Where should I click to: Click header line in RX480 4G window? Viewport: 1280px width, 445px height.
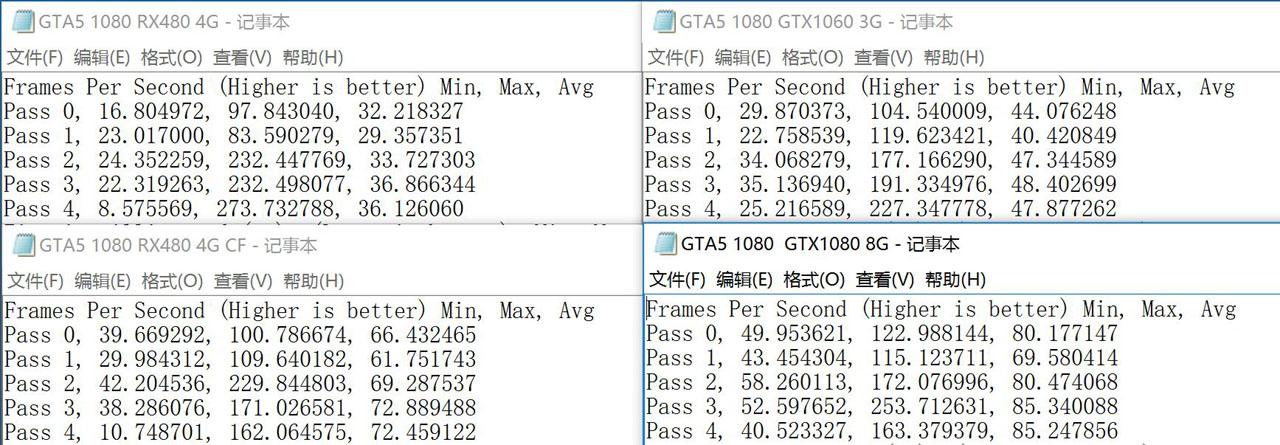[x=299, y=87]
